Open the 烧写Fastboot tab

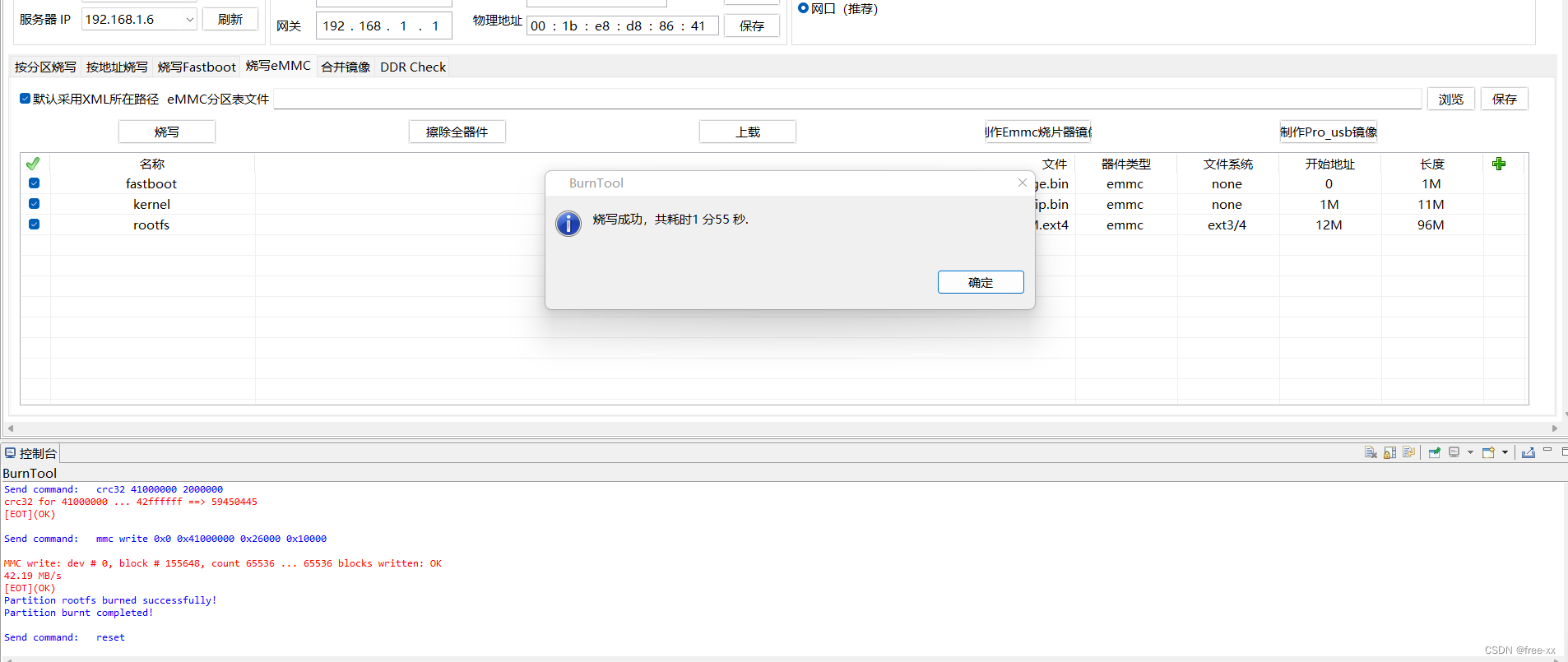[197, 67]
